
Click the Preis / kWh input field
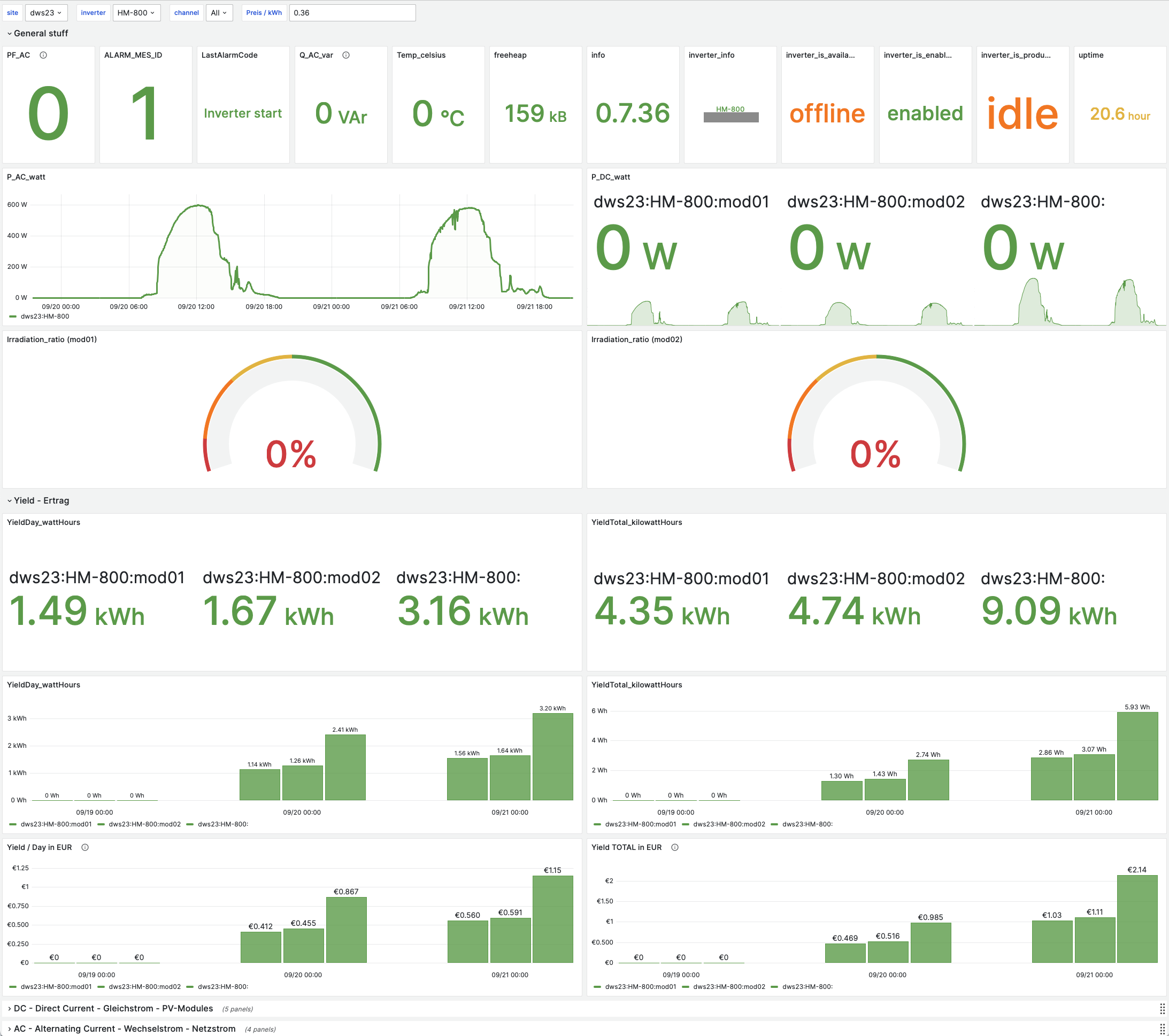tap(352, 13)
